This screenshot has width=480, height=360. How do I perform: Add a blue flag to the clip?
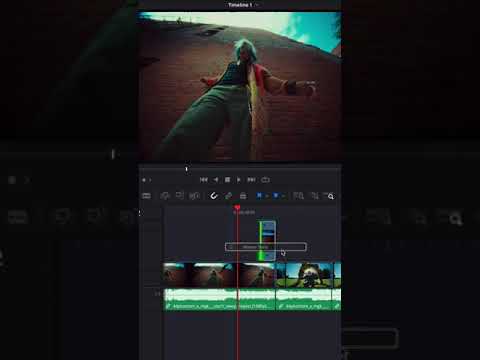(x=259, y=196)
